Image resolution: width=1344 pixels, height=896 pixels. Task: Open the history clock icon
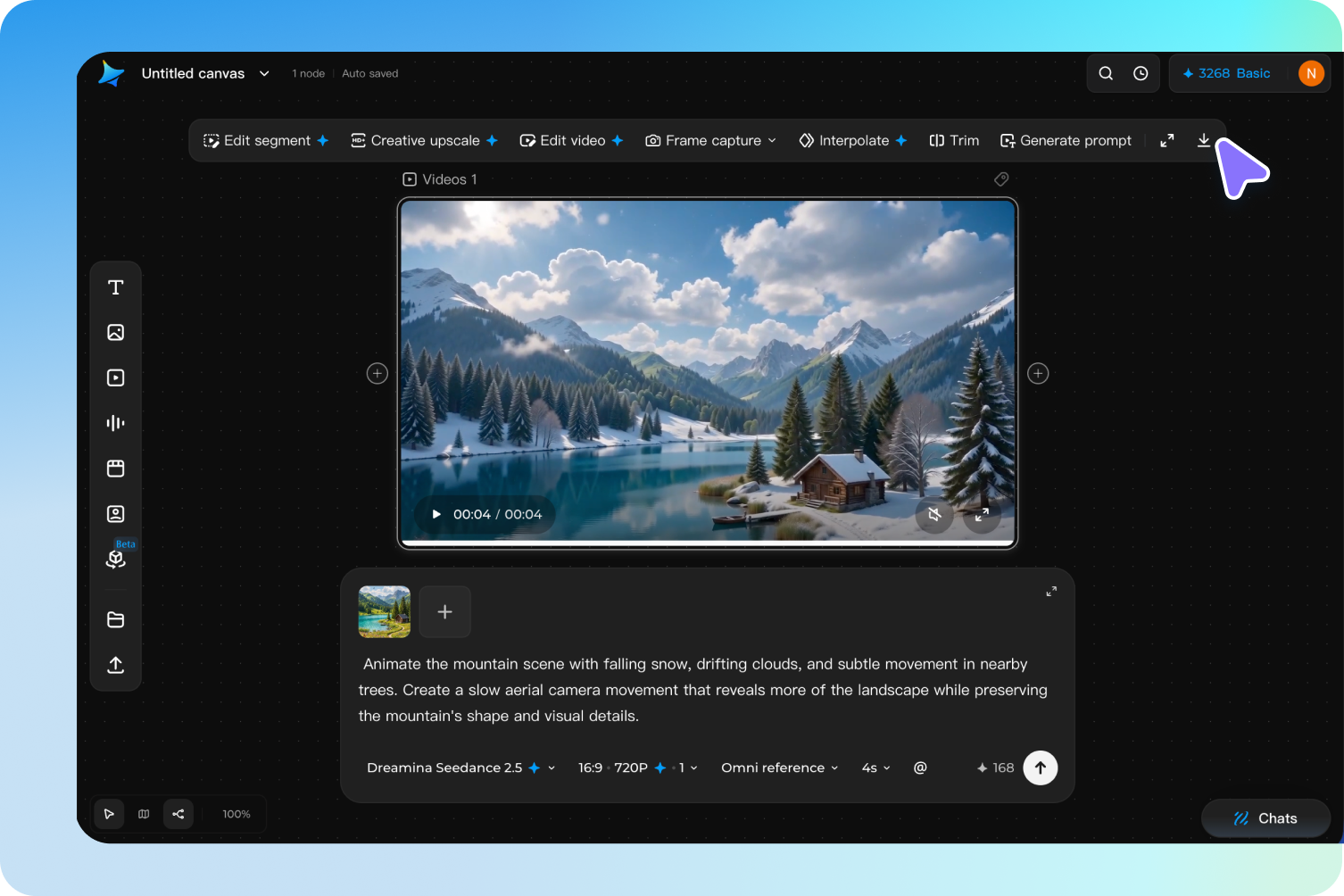click(x=1141, y=73)
